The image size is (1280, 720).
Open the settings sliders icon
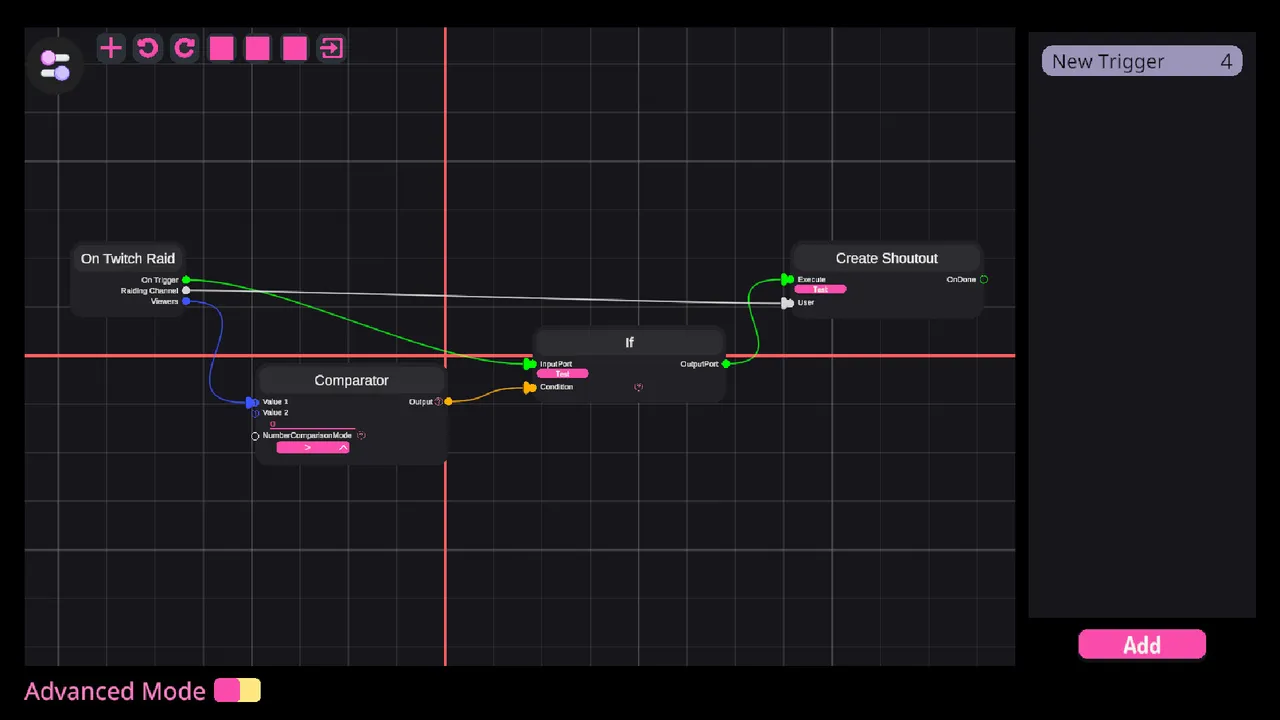click(55, 66)
